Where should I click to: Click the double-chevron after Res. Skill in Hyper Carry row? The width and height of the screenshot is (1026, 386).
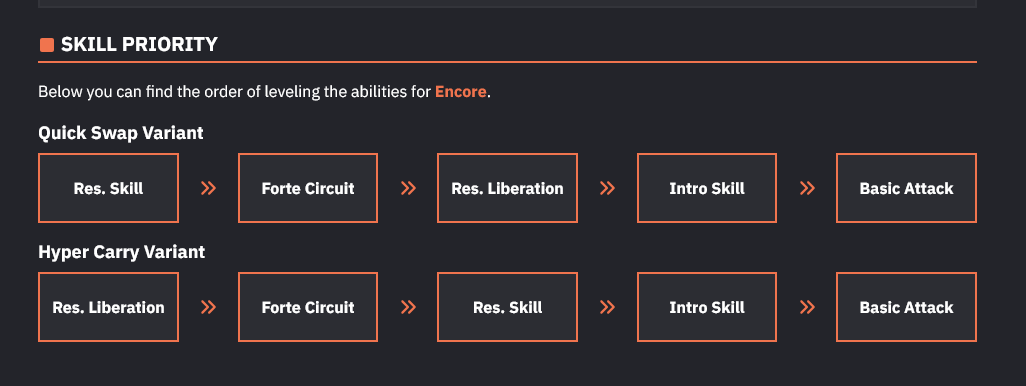point(607,307)
